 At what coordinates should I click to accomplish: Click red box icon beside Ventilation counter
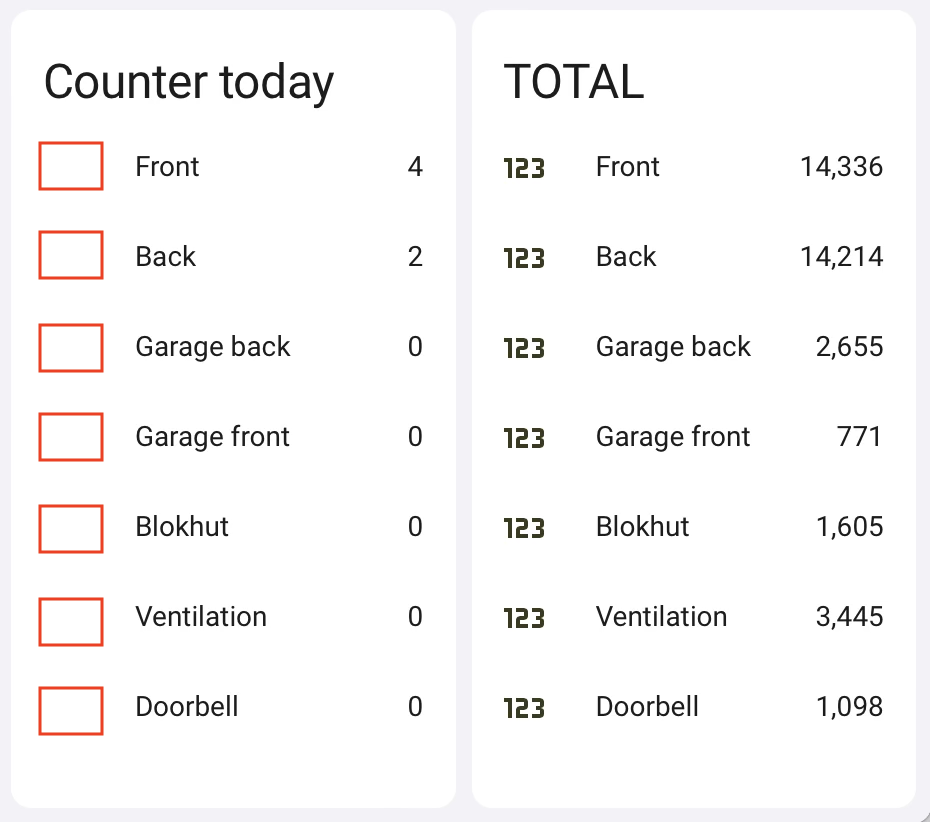[x=71, y=622]
